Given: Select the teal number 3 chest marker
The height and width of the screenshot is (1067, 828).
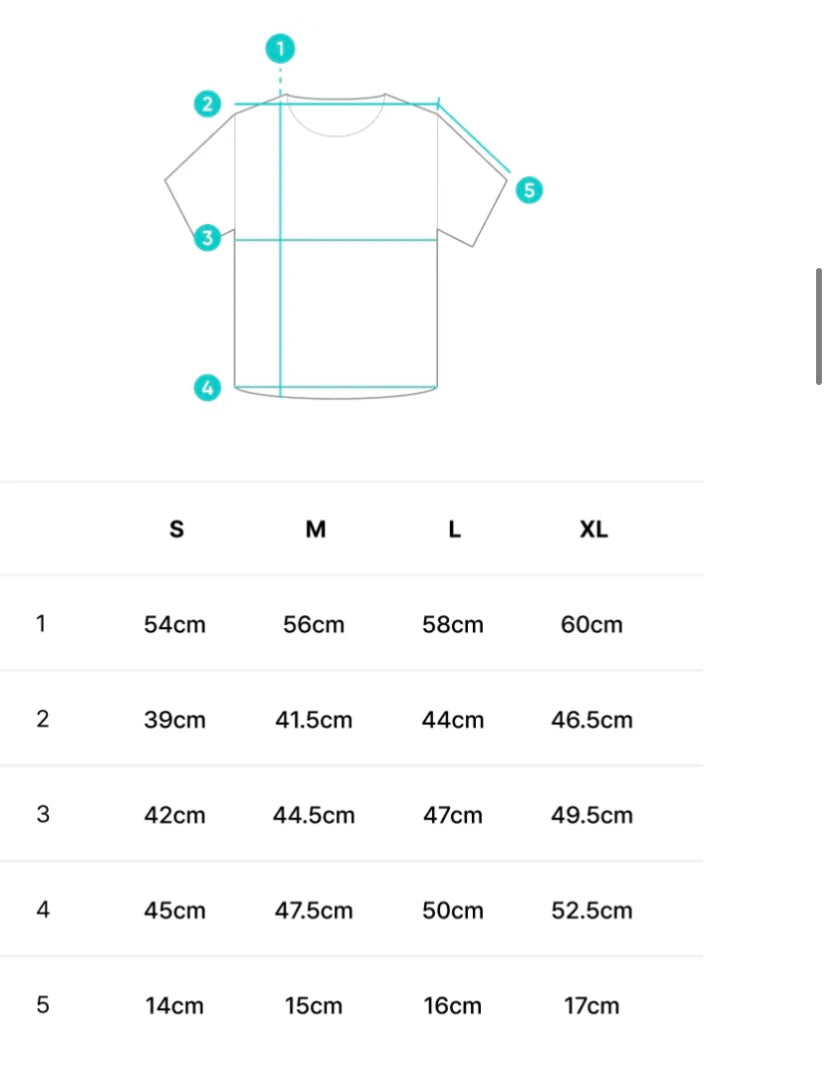Looking at the screenshot, I should click(207, 238).
